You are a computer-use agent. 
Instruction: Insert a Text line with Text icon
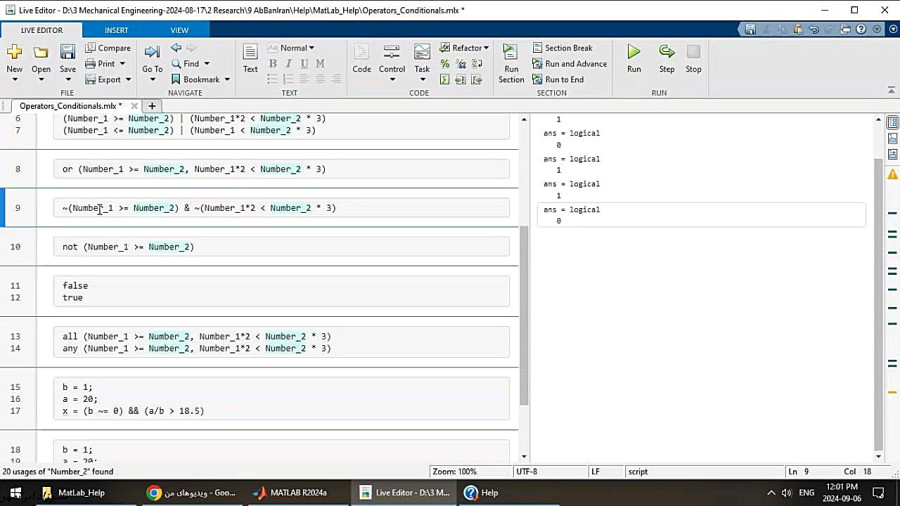point(250,52)
